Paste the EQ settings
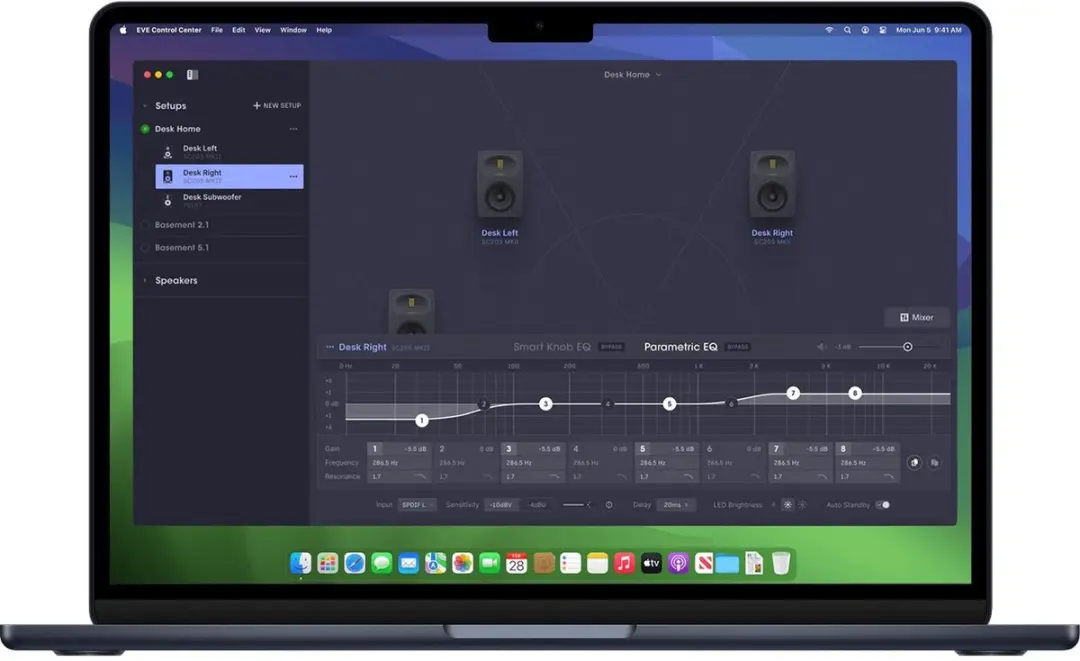Screen dimensions: 1080x661 pyautogui.click(x=935, y=463)
